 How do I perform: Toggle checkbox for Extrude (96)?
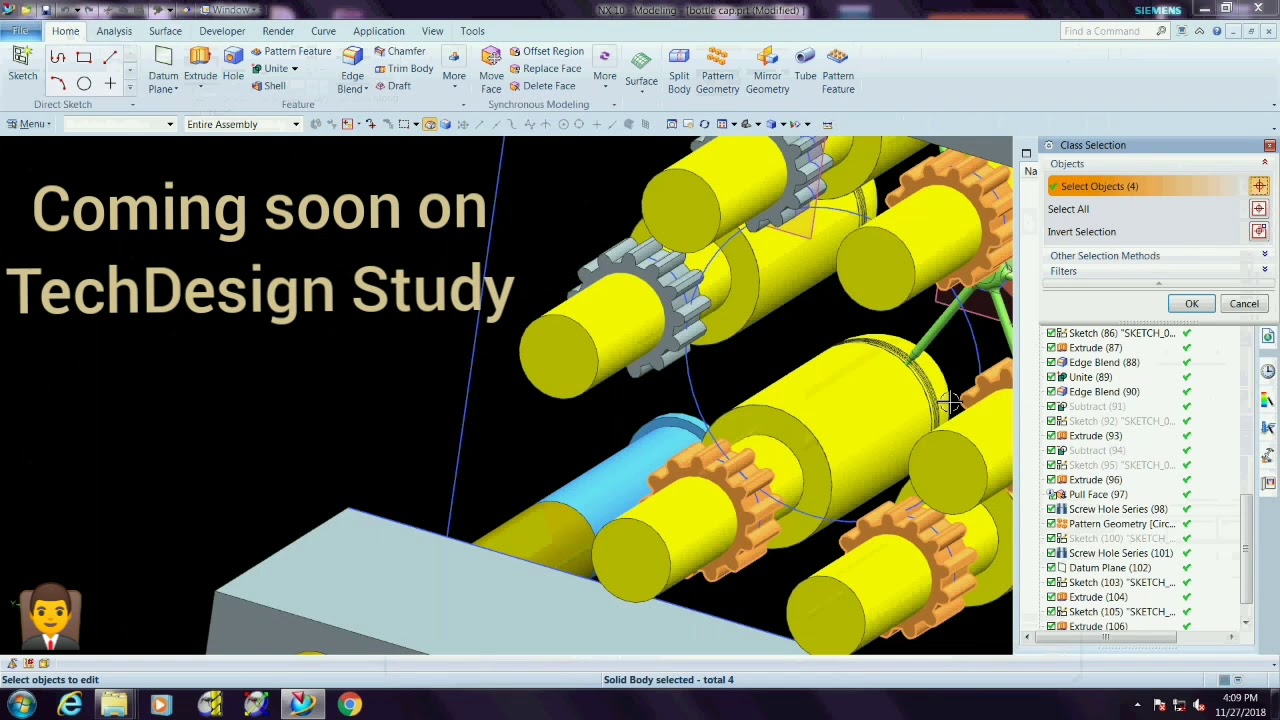click(x=1051, y=480)
